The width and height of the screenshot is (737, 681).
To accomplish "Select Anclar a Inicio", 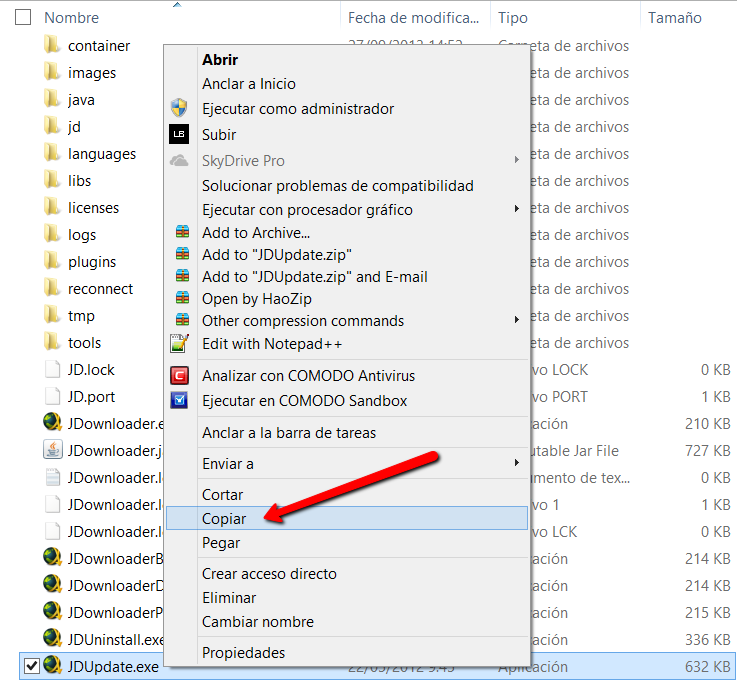I will point(249,84).
